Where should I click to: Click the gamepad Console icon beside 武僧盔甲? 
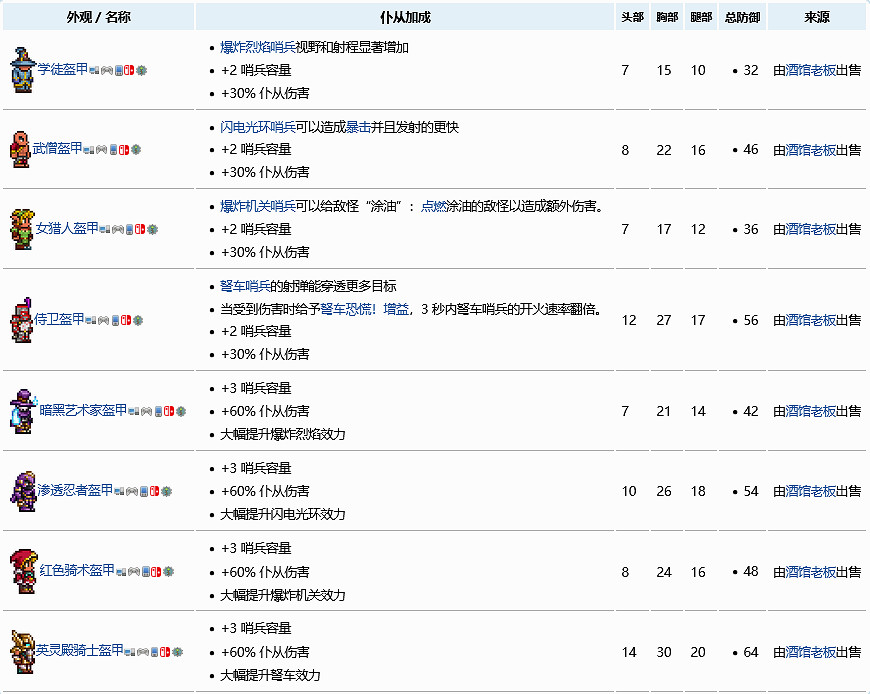tap(100, 150)
